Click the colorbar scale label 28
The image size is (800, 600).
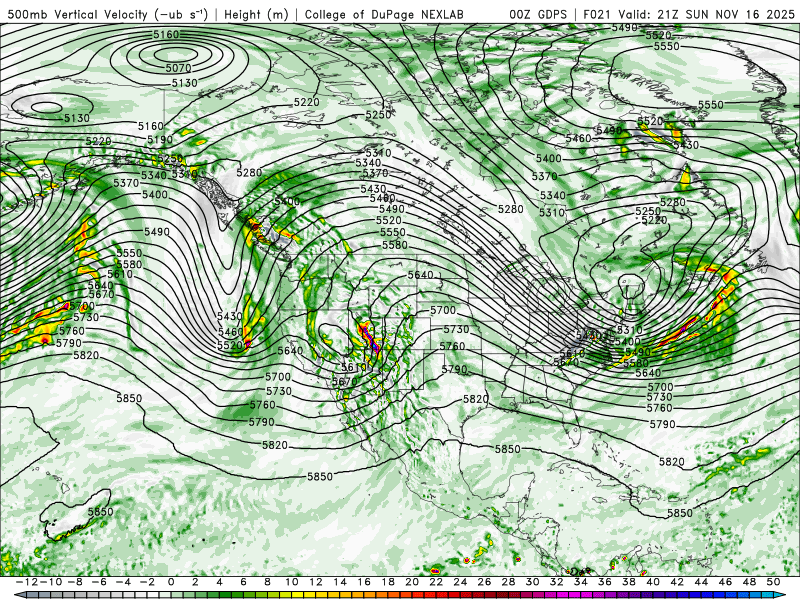click(x=508, y=582)
